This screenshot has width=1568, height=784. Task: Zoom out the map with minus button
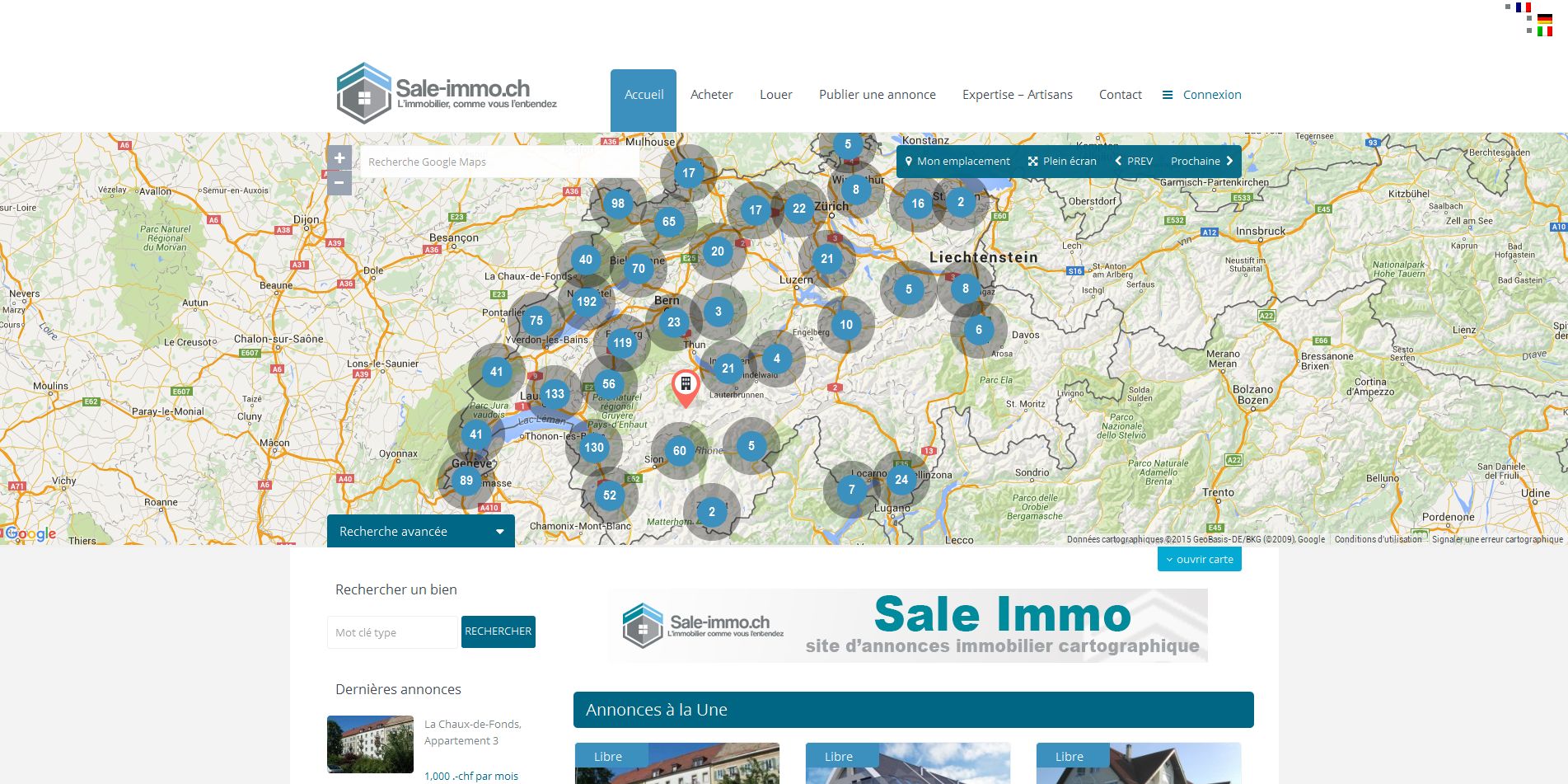point(339,183)
